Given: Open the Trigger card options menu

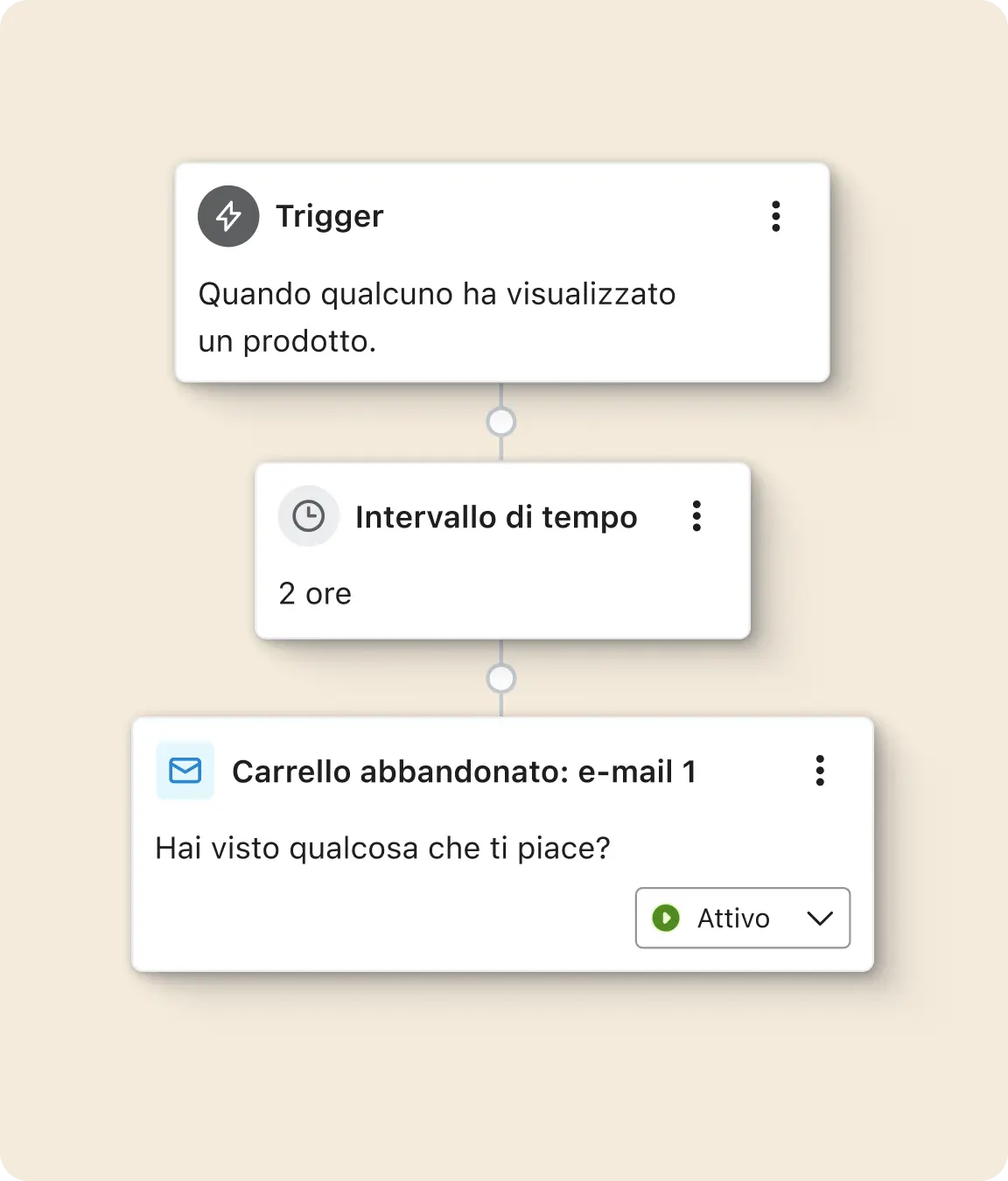Looking at the screenshot, I should [775, 216].
